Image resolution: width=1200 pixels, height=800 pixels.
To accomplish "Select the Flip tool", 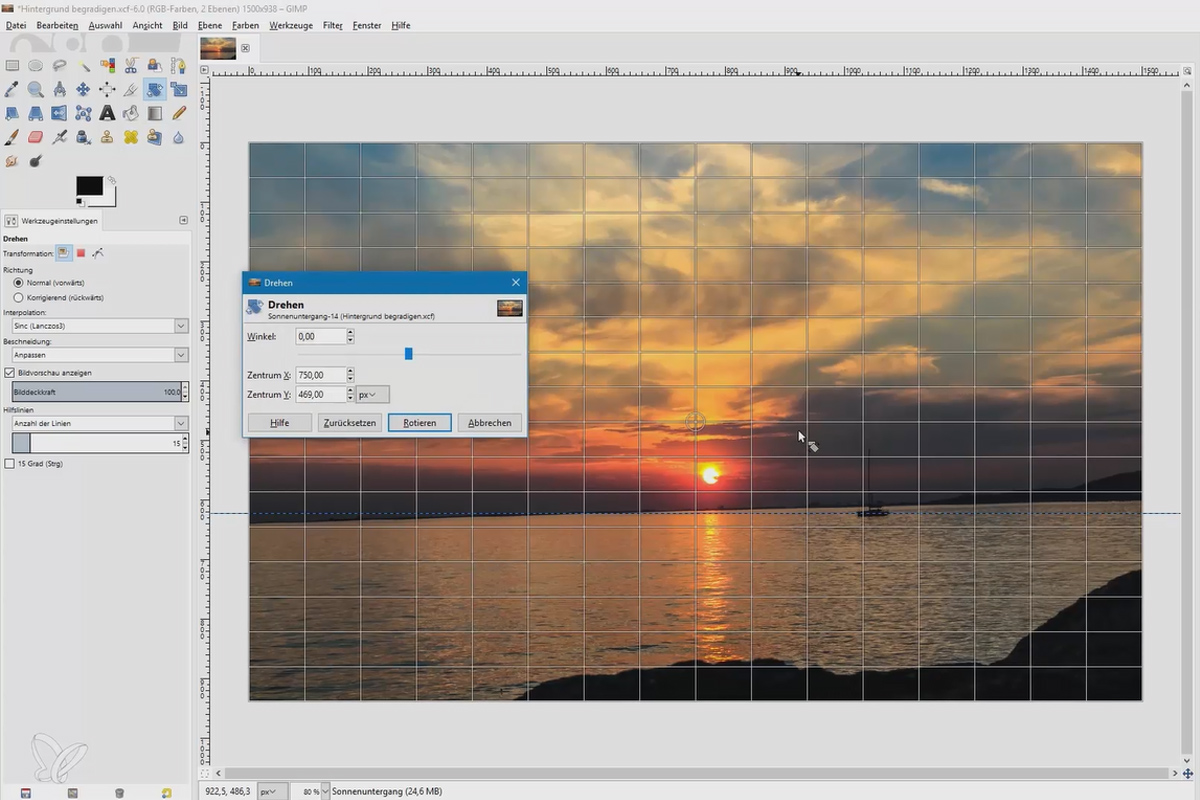I will tap(59, 113).
